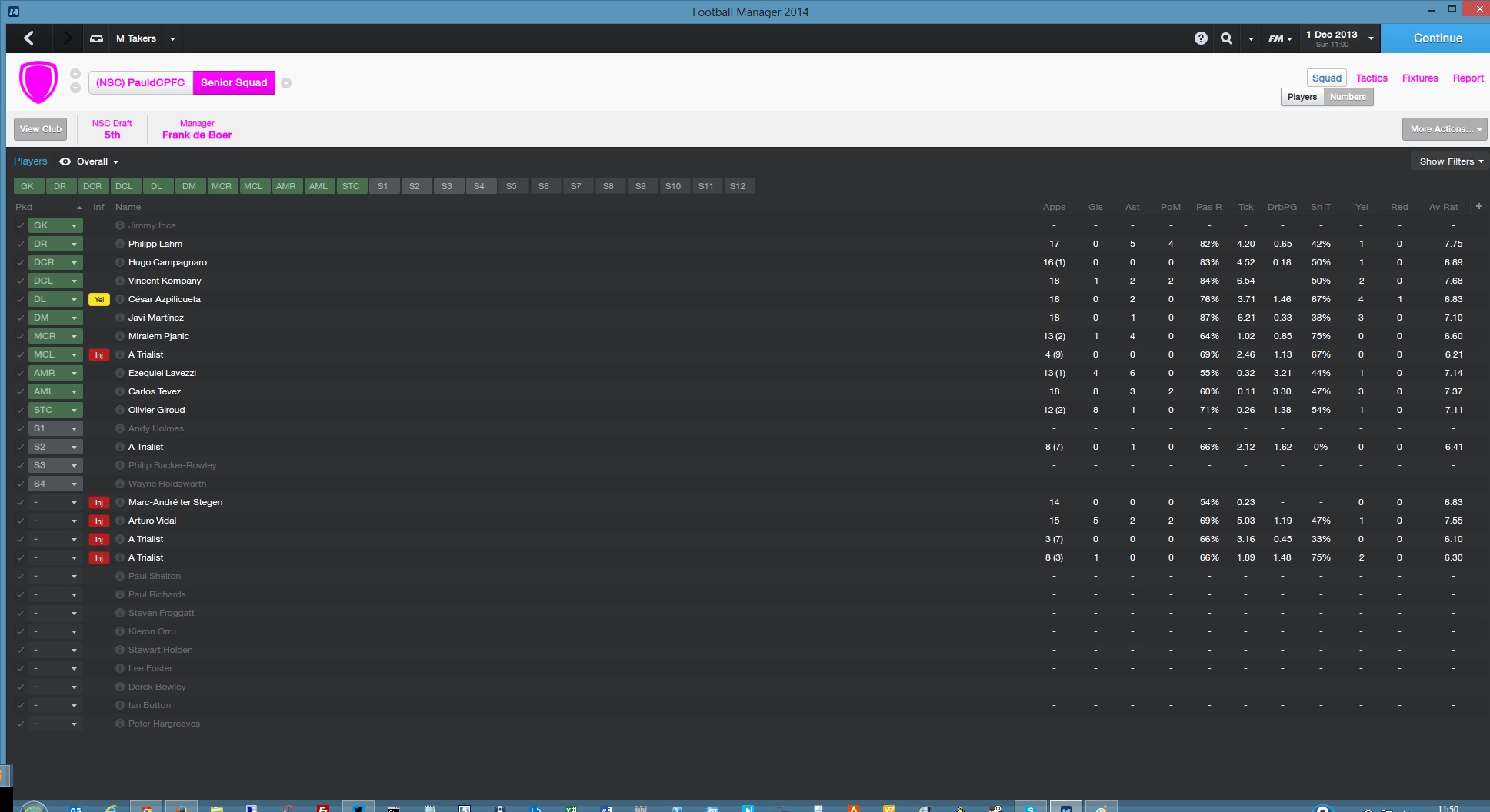Select the Senior Squad tab
Screen dimensions: 1490x812
click(x=234, y=82)
